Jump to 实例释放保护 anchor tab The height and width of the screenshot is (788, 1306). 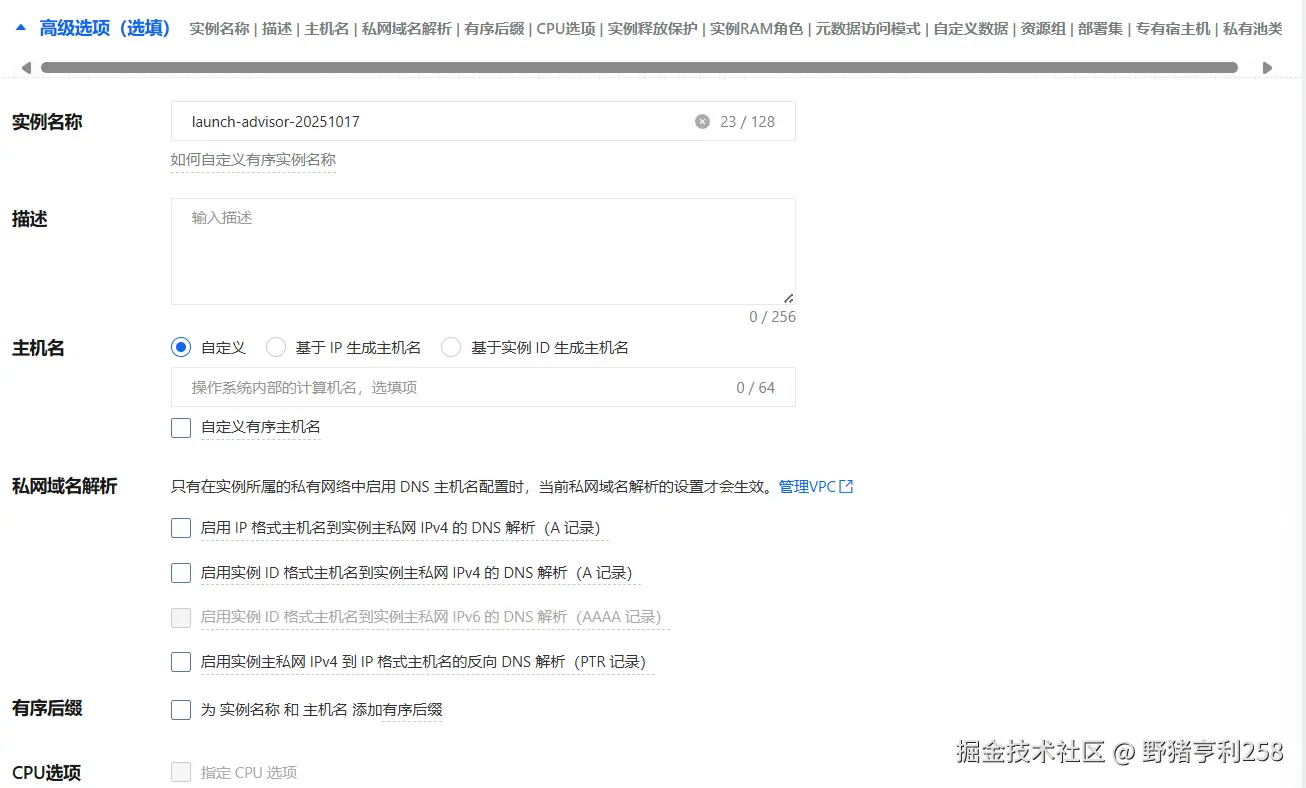(x=653, y=29)
